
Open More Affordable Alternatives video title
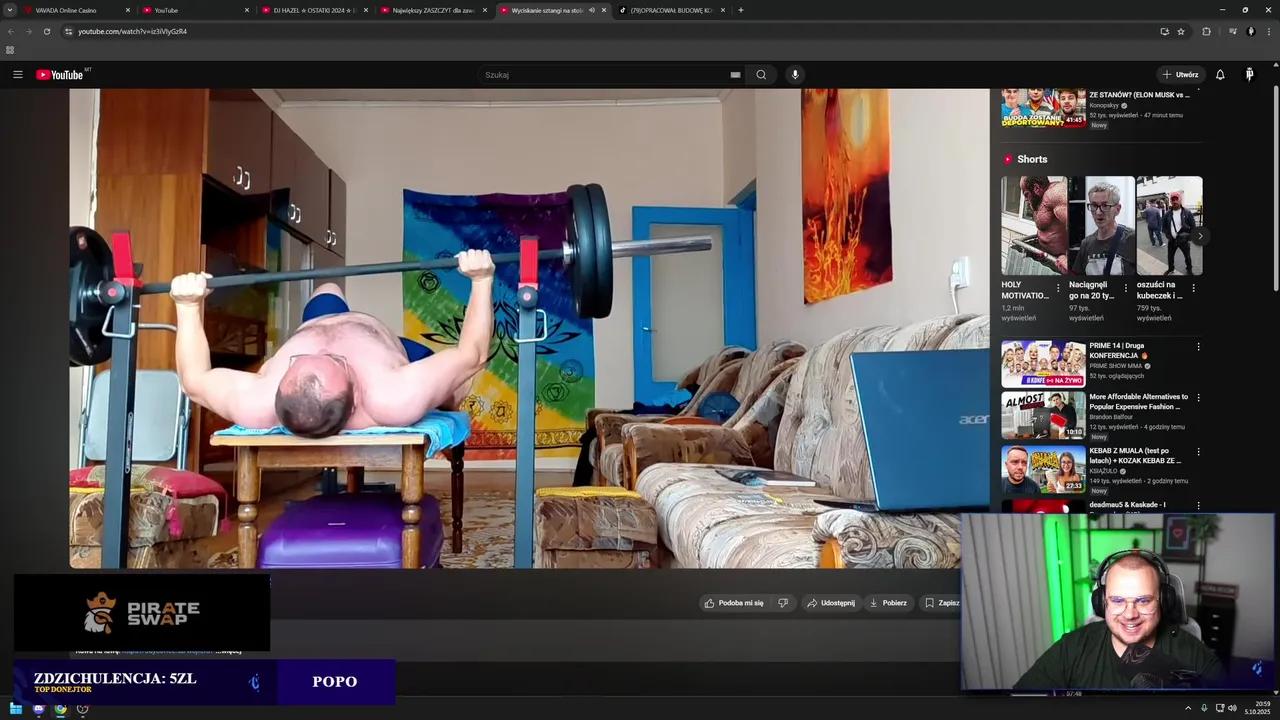tap(1139, 402)
